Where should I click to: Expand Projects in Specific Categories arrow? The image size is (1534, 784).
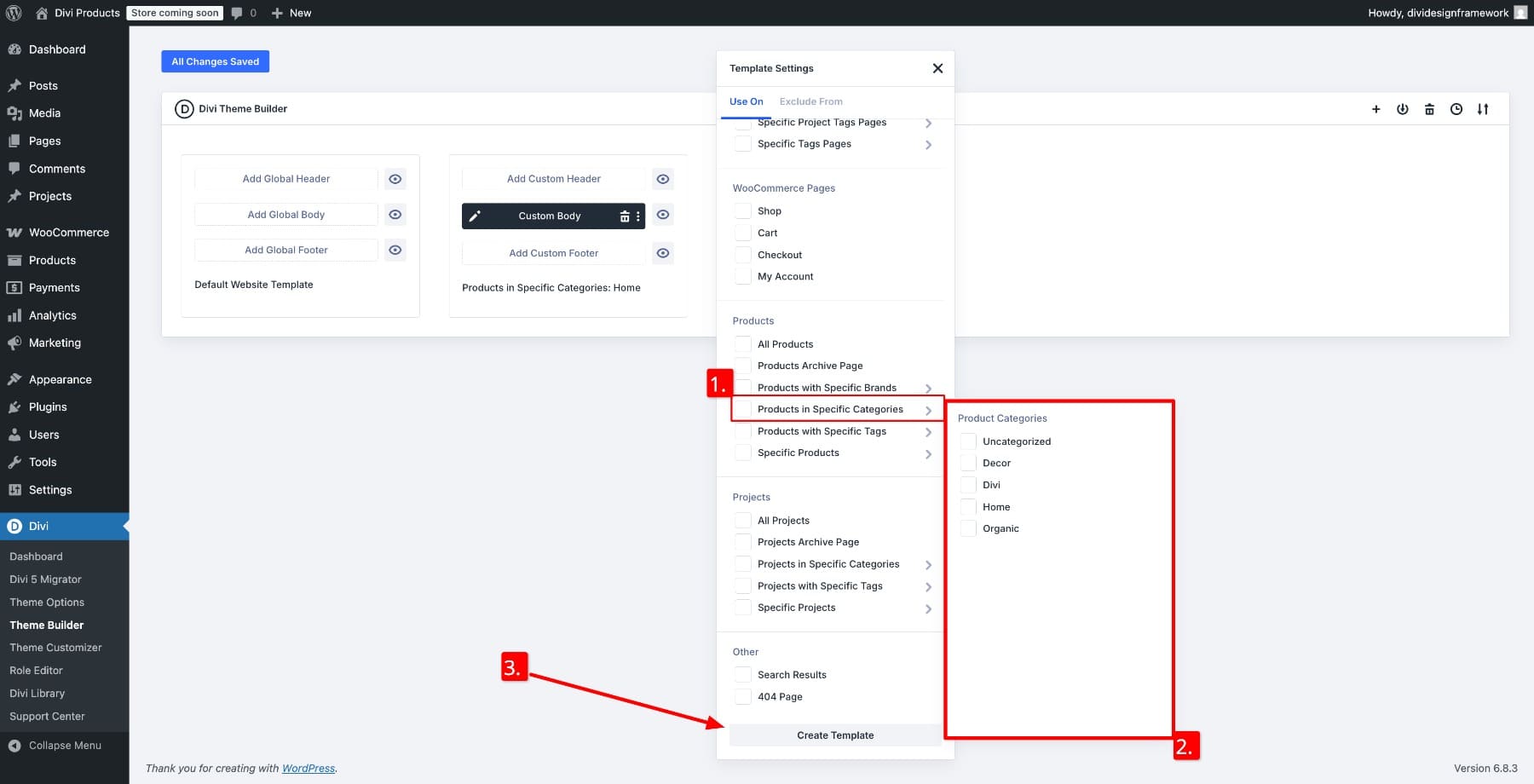(x=928, y=565)
